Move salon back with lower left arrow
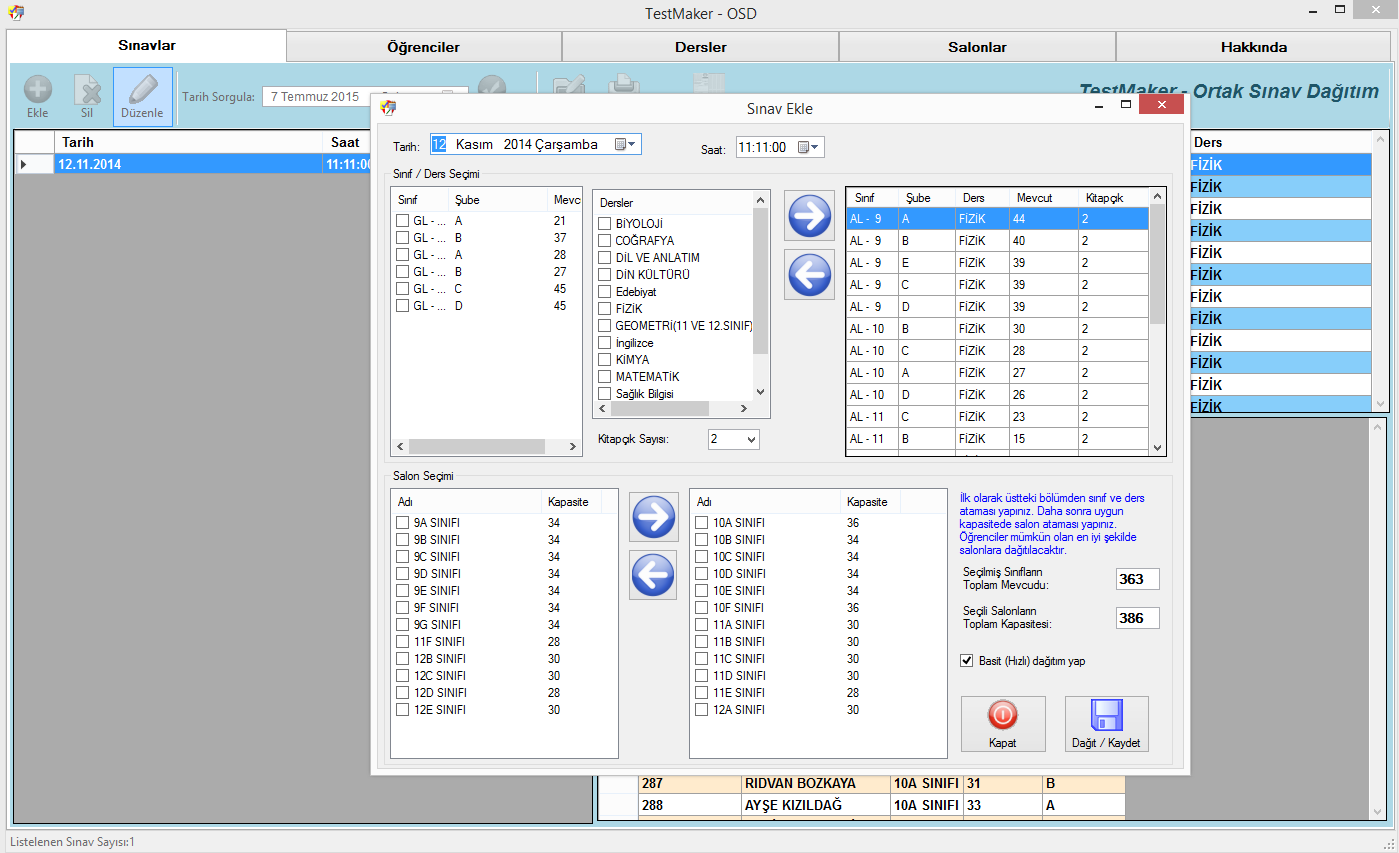Viewport: 1399px width, 853px height. [653, 574]
